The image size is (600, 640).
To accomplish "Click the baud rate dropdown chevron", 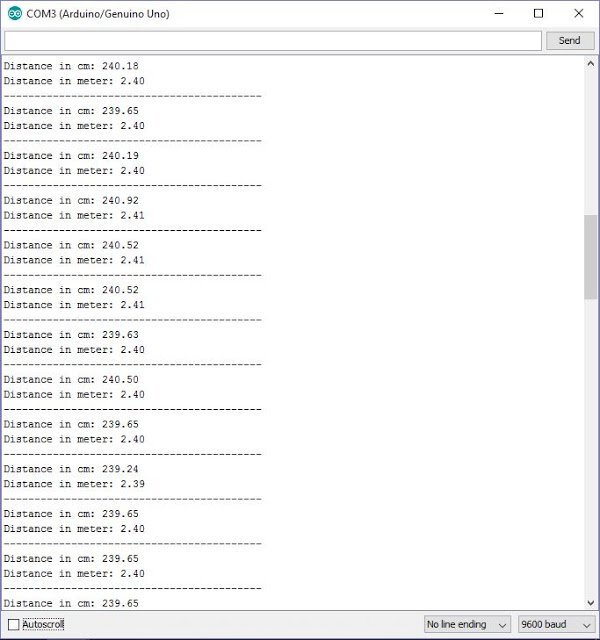I will point(587,625).
